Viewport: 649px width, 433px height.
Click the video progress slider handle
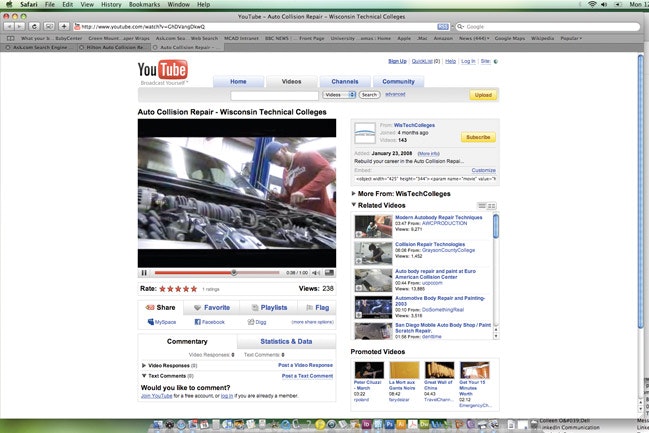click(x=234, y=273)
